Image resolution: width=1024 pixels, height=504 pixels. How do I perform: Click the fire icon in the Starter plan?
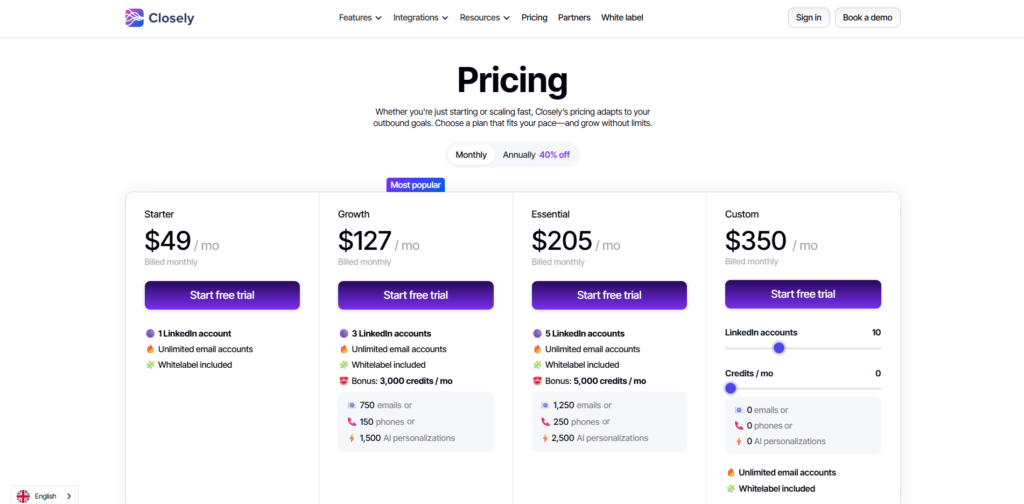tap(150, 349)
